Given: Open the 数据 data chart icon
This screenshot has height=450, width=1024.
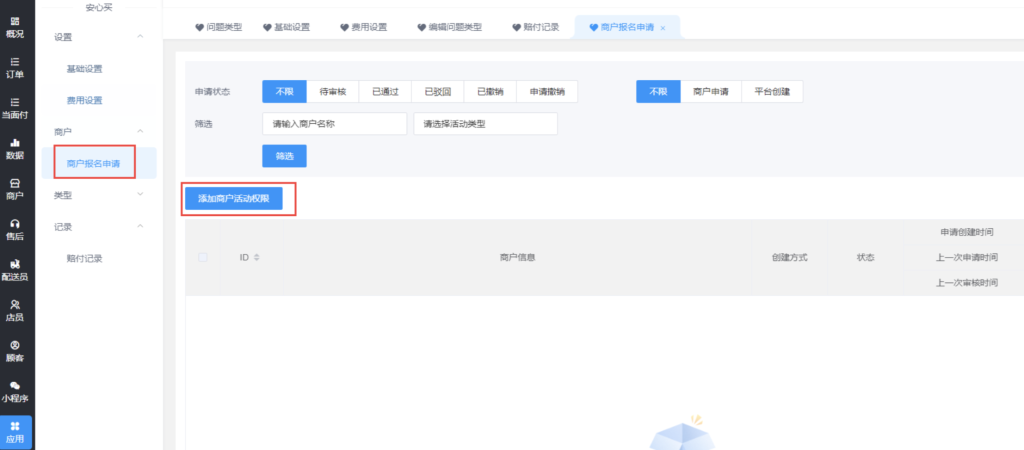Looking at the screenshot, I should 15,148.
